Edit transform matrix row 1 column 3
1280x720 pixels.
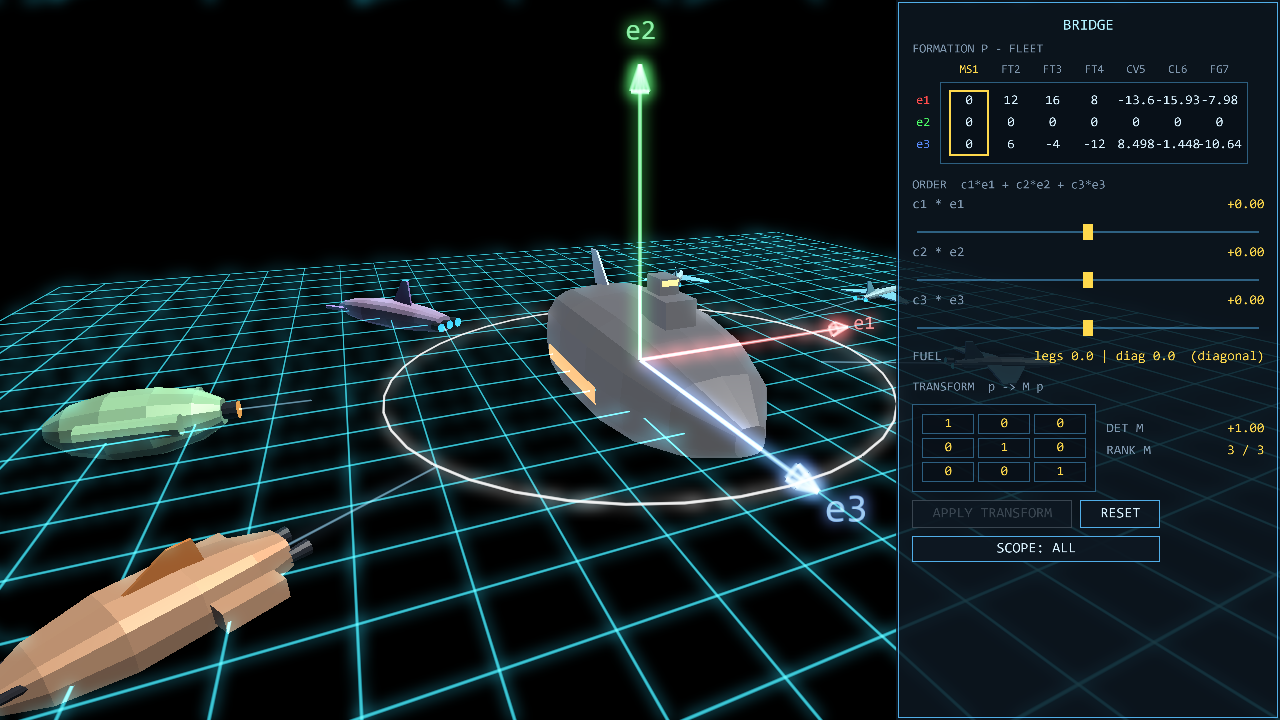coord(1060,424)
